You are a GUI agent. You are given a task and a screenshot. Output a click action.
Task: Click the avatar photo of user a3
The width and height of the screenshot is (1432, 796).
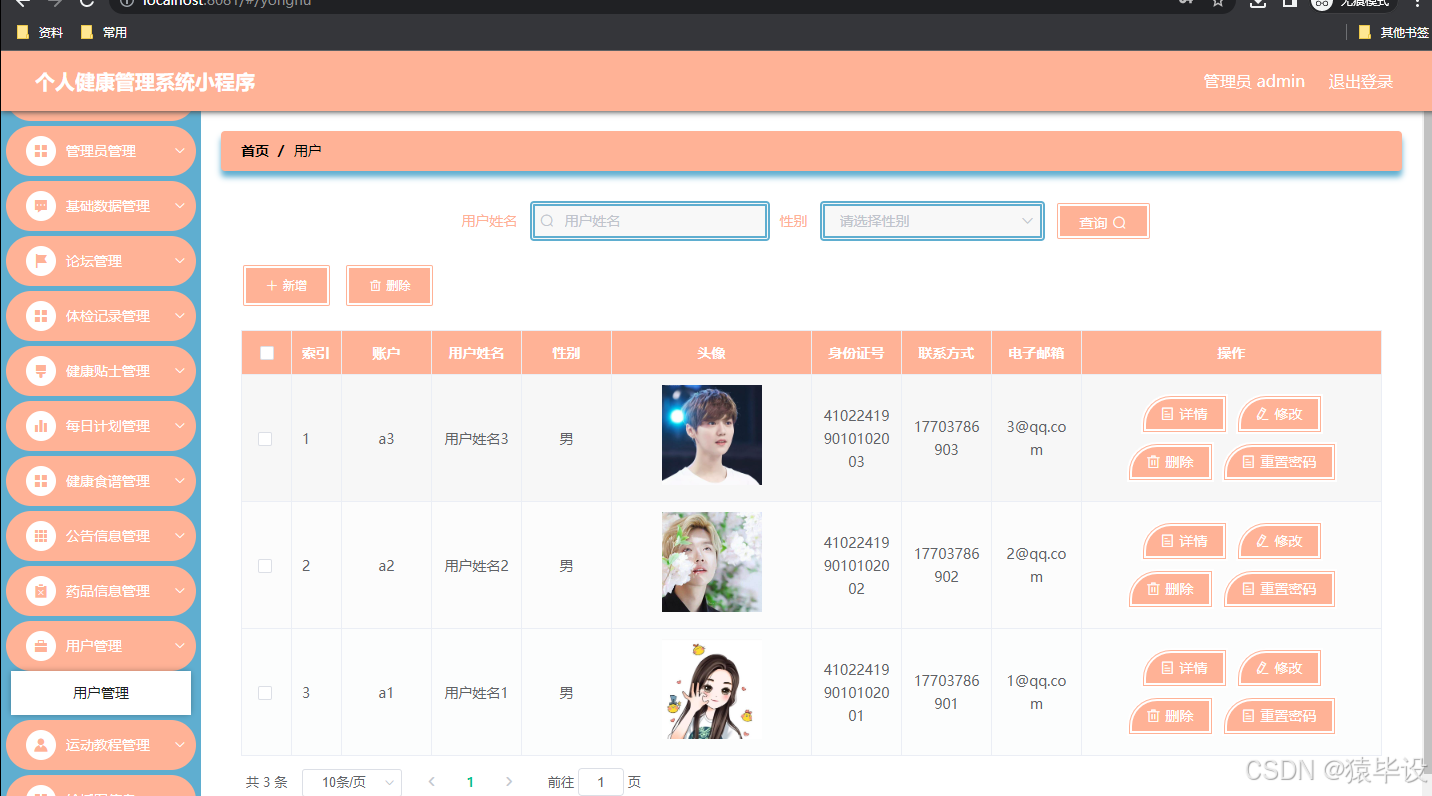pos(712,435)
